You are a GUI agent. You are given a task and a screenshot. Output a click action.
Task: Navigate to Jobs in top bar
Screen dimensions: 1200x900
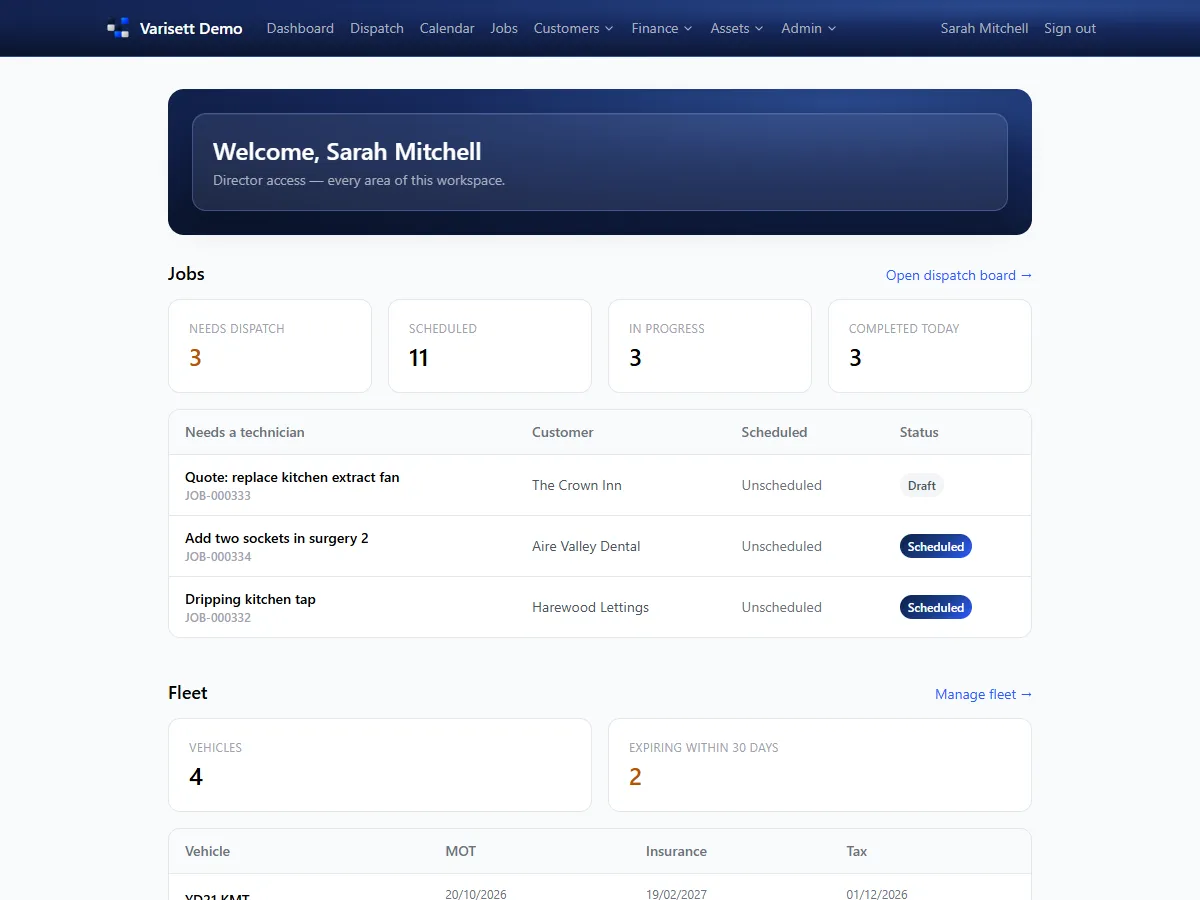[x=504, y=28]
